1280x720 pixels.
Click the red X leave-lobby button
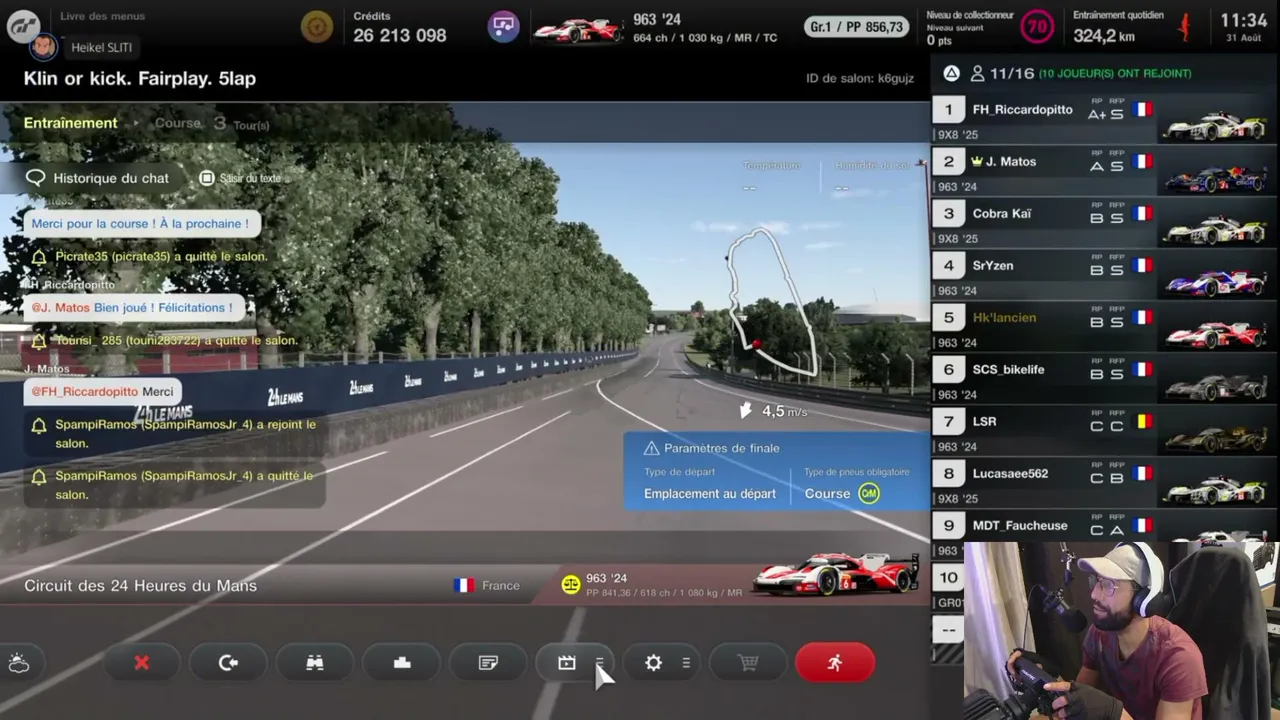[x=141, y=663]
